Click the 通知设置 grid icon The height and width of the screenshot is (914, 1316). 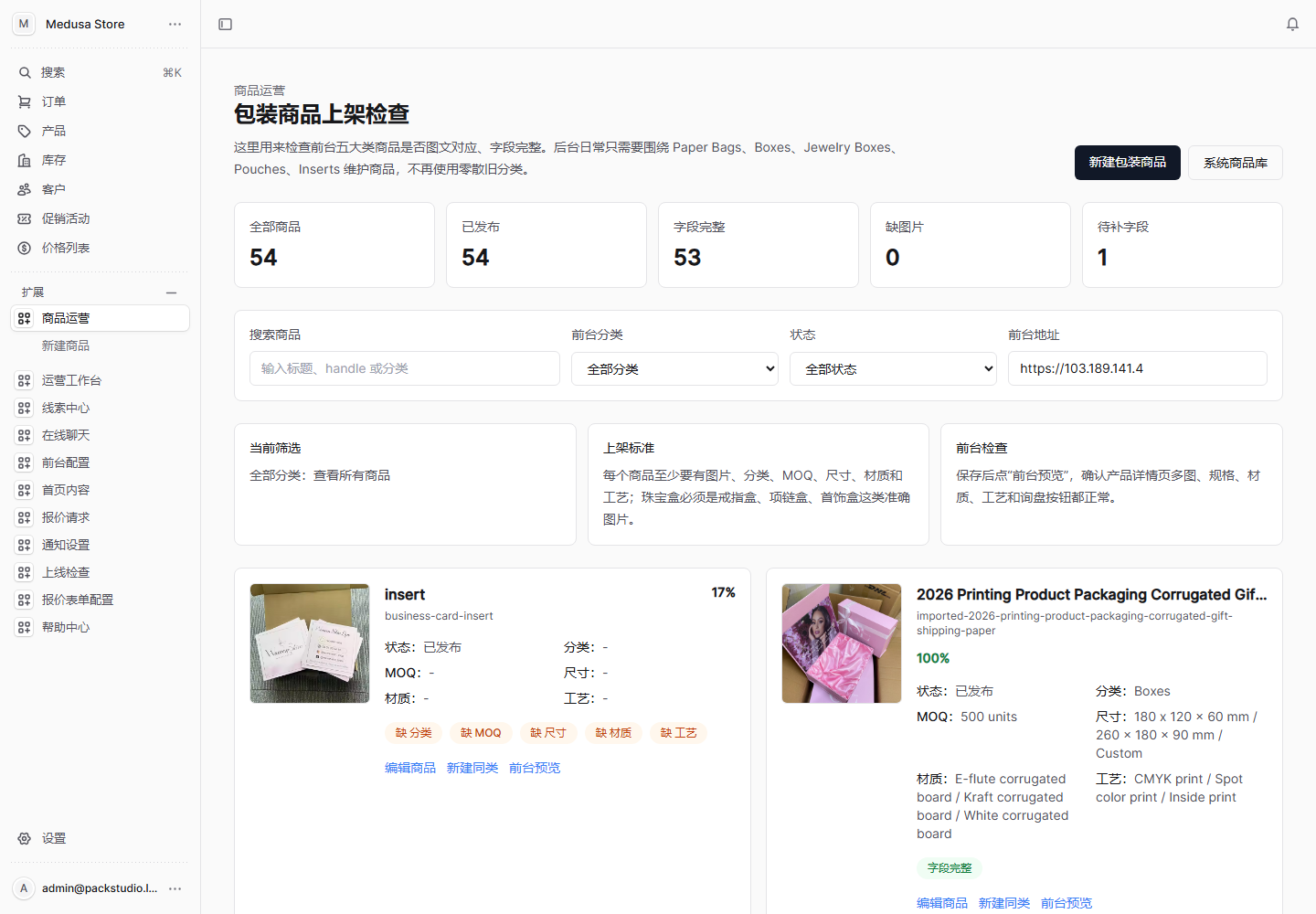tap(25, 545)
